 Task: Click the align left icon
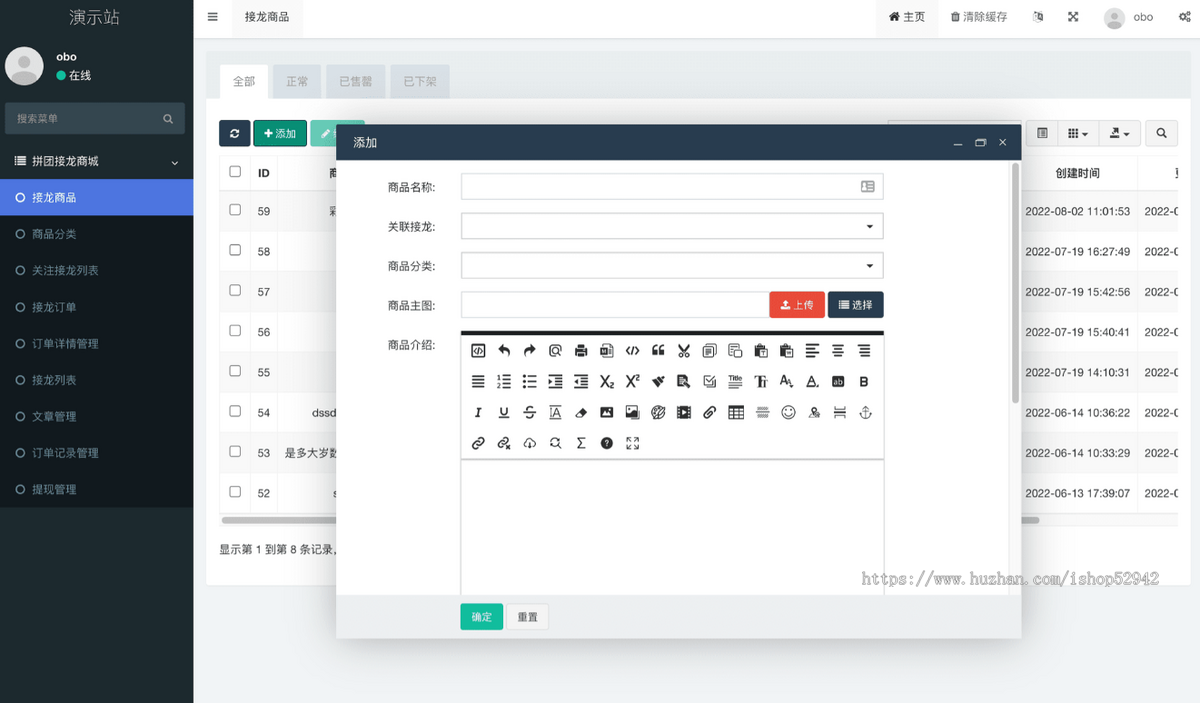point(812,351)
